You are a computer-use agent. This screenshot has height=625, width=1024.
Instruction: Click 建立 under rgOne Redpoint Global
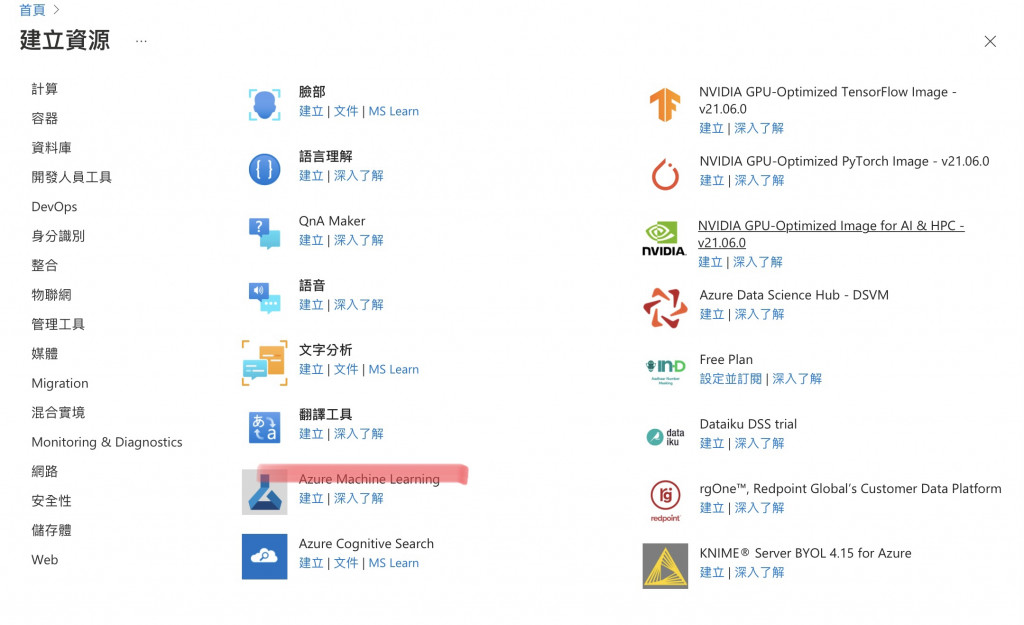coord(712,508)
